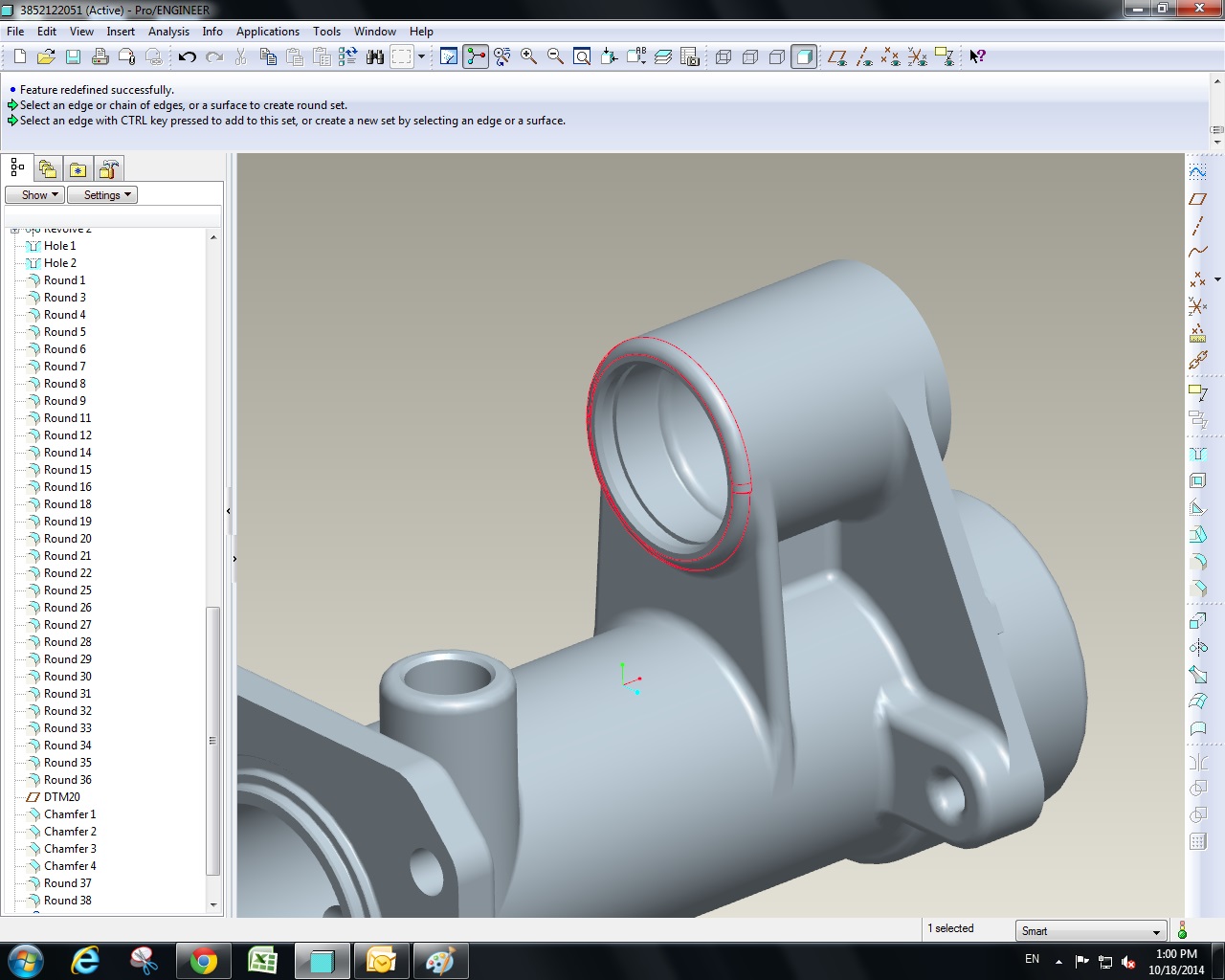Image resolution: width=1225 pixels, height=980 pixels.
Task: Open the File menu
Action: click(x=15, y=32)
